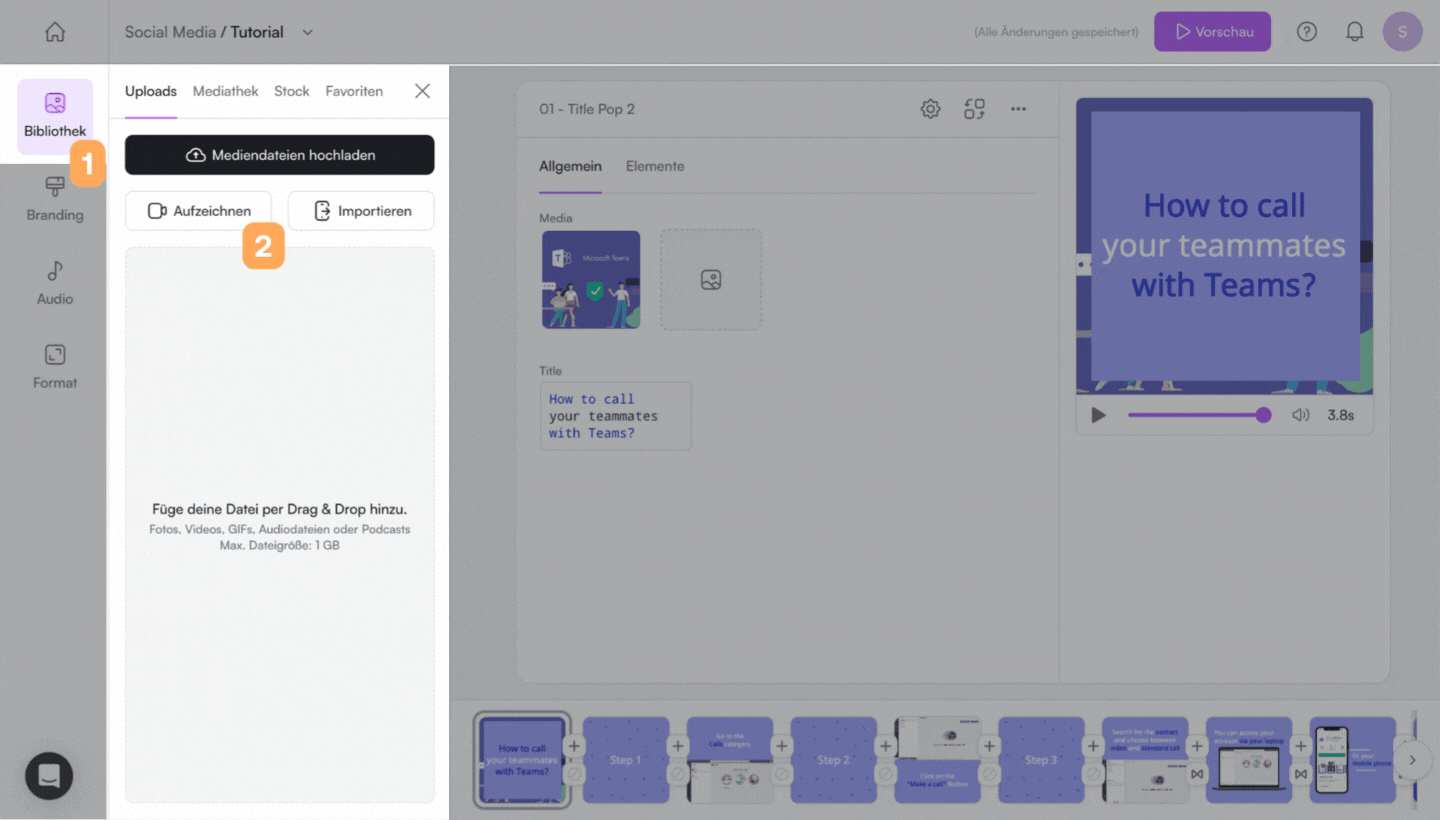Open the user profile avatar S

1402,32
